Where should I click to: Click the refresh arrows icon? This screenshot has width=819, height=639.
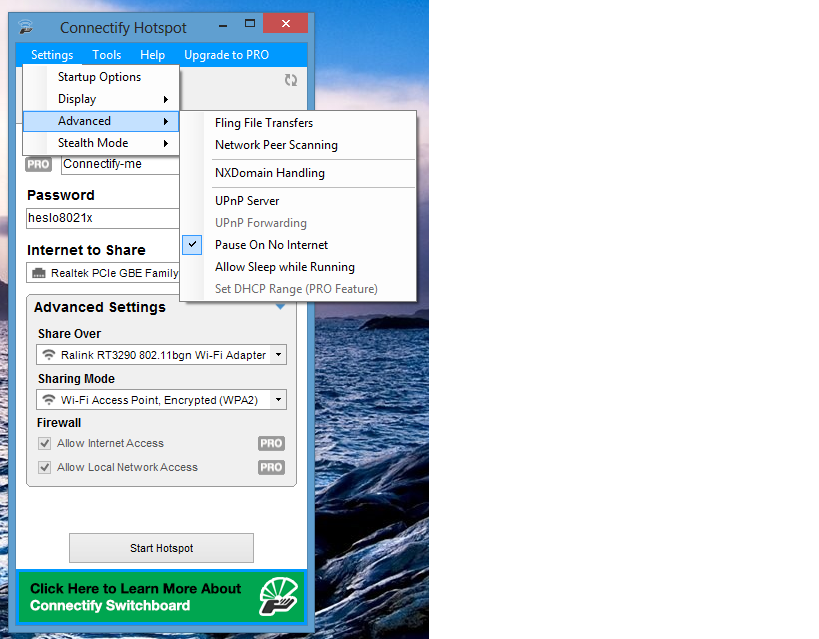pos(291,80)
